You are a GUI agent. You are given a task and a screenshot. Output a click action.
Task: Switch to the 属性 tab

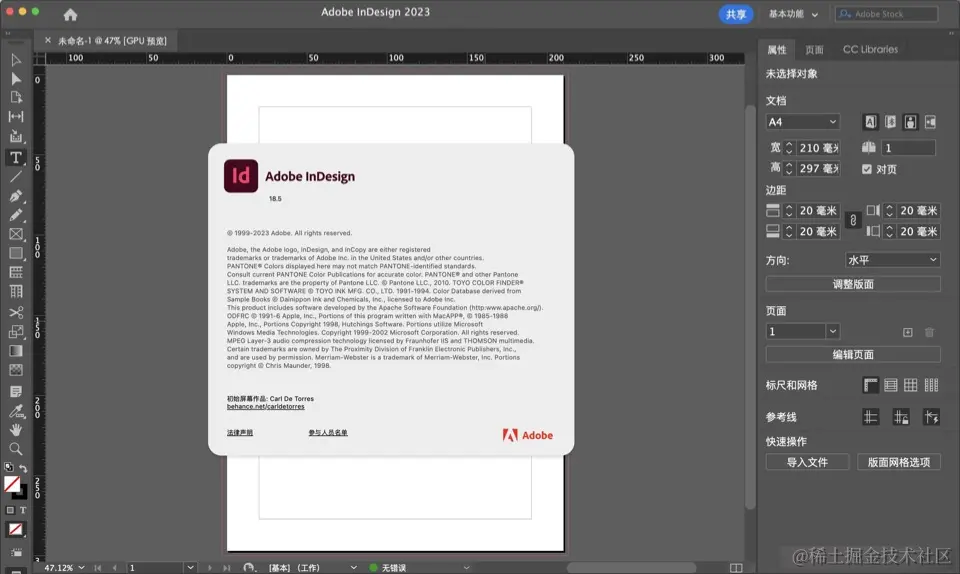tap(777, 50)
